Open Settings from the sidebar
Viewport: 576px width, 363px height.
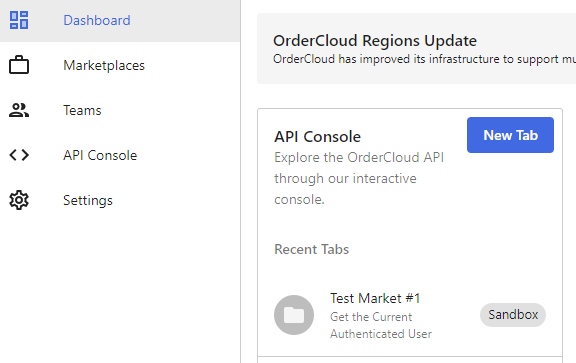click(120, 200)
